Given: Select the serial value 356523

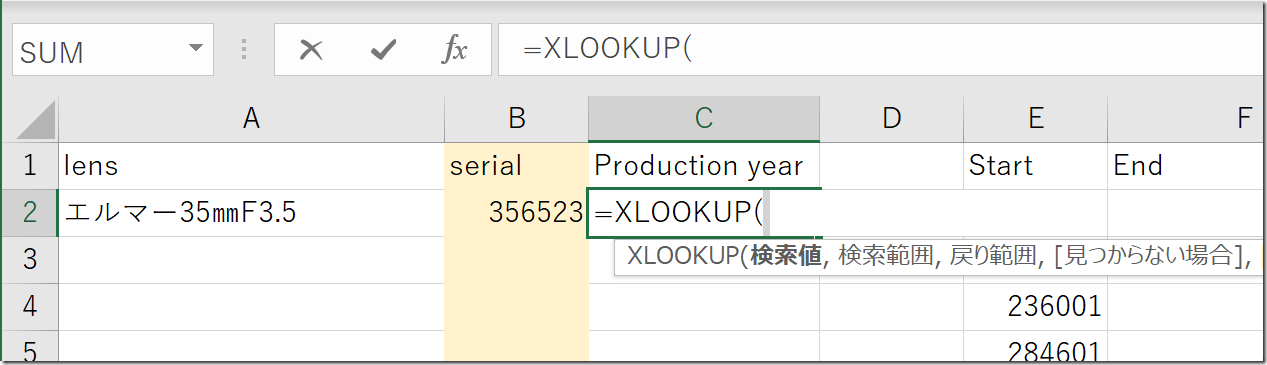Looking at the screenshot, I should tap(516, 213).
